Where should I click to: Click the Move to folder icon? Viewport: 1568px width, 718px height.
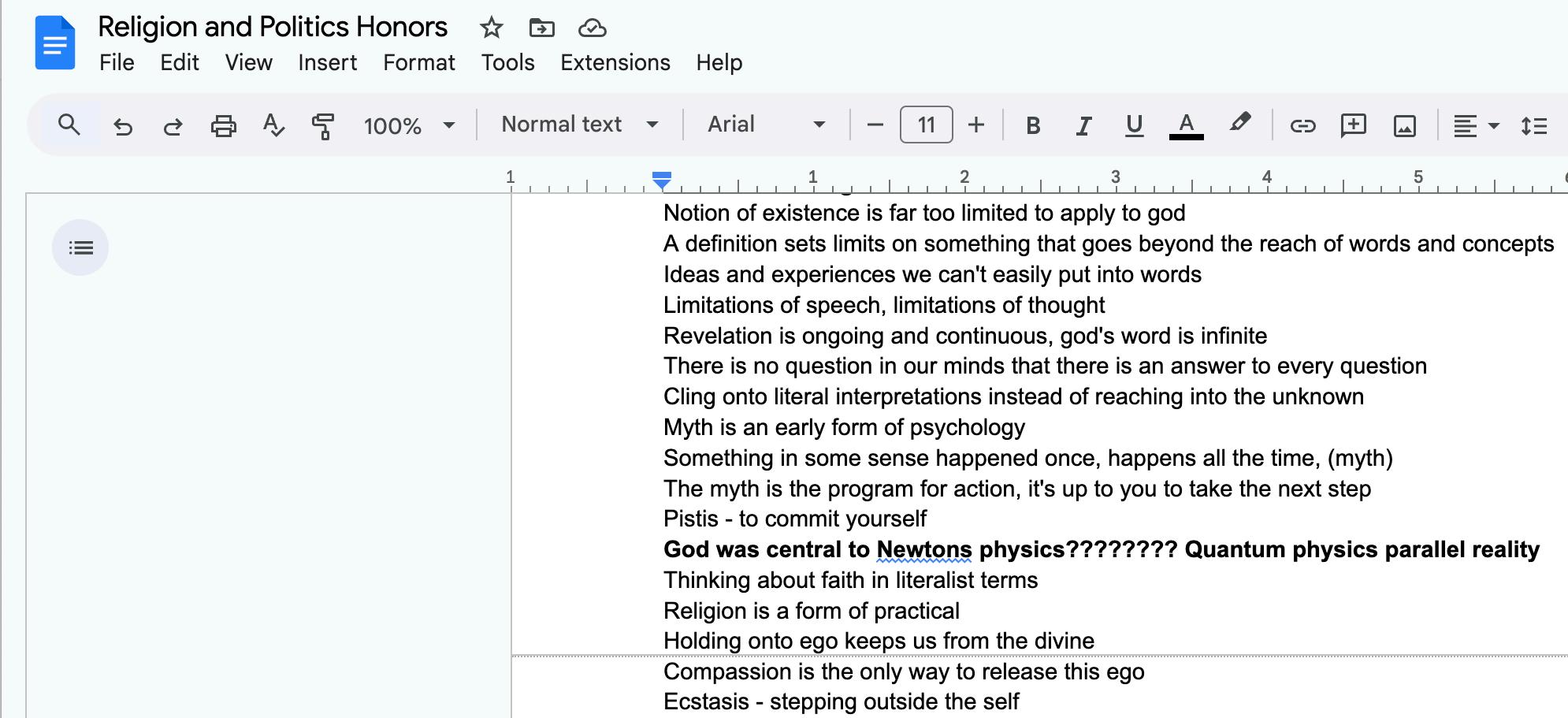click(x=541, y=28)
